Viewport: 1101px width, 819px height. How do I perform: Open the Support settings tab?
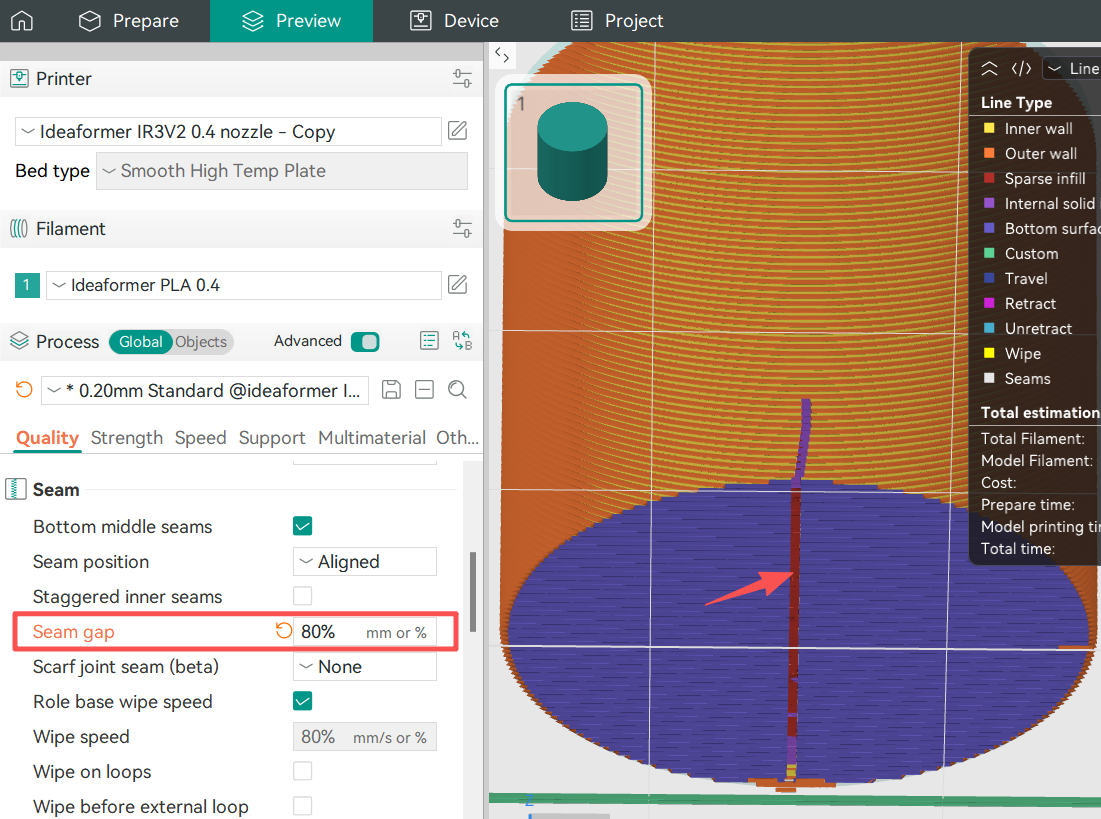[x=272, y=438]
